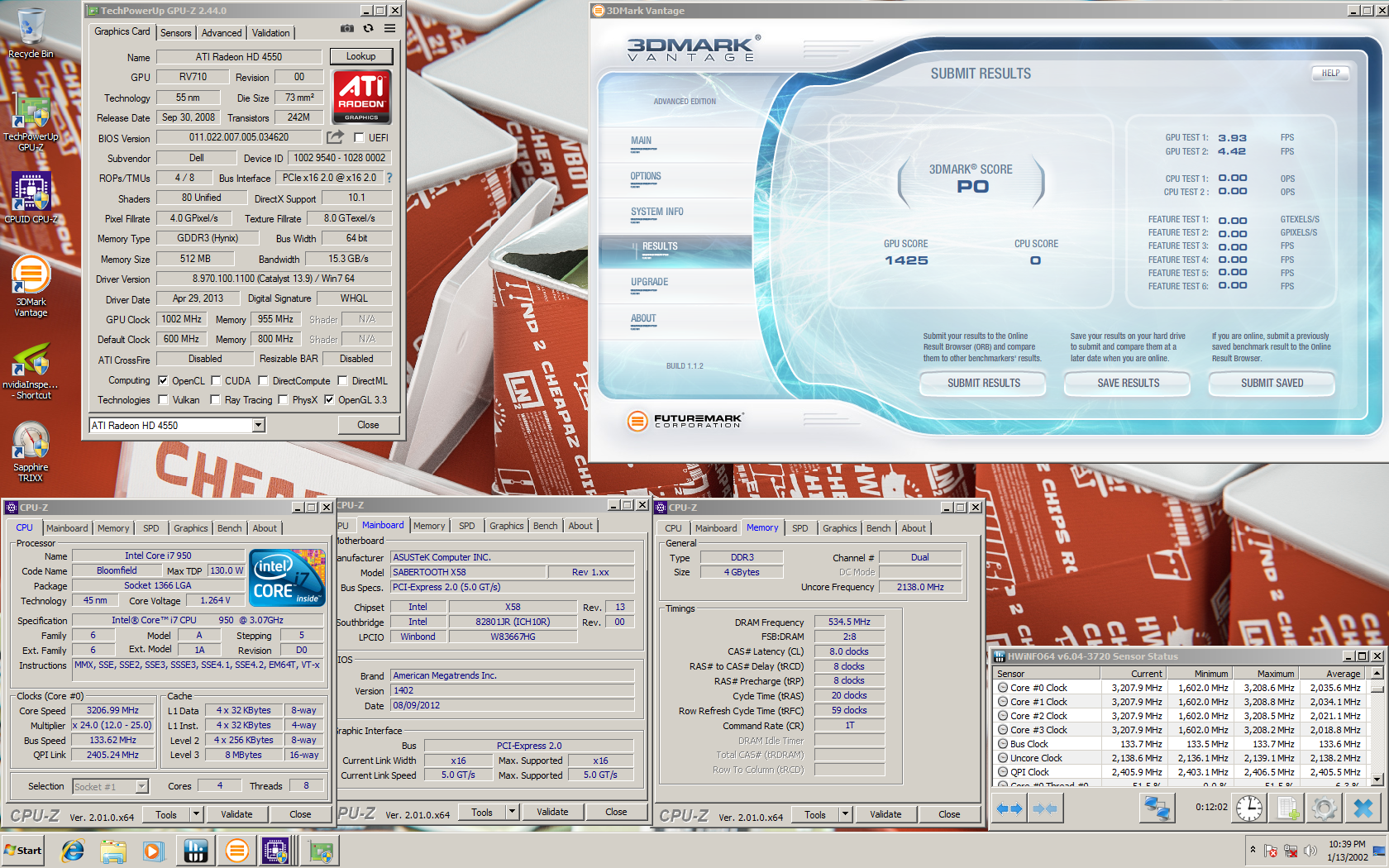
Task: Toggle the DirectML checkbox
Action: click(x=342, y=381)
